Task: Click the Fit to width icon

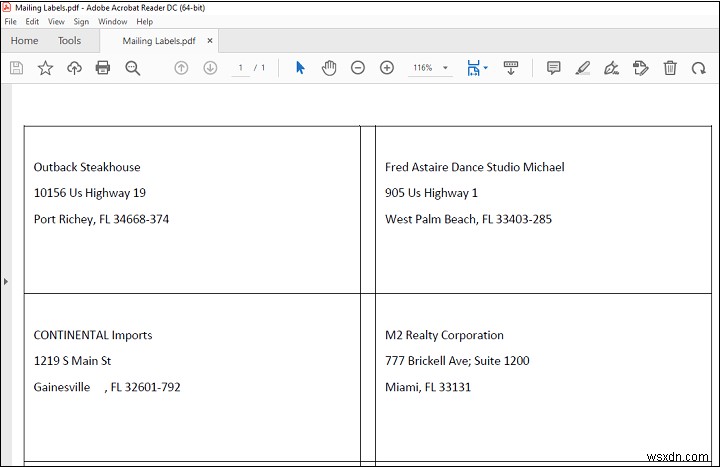Action: (x=473, y=68)
